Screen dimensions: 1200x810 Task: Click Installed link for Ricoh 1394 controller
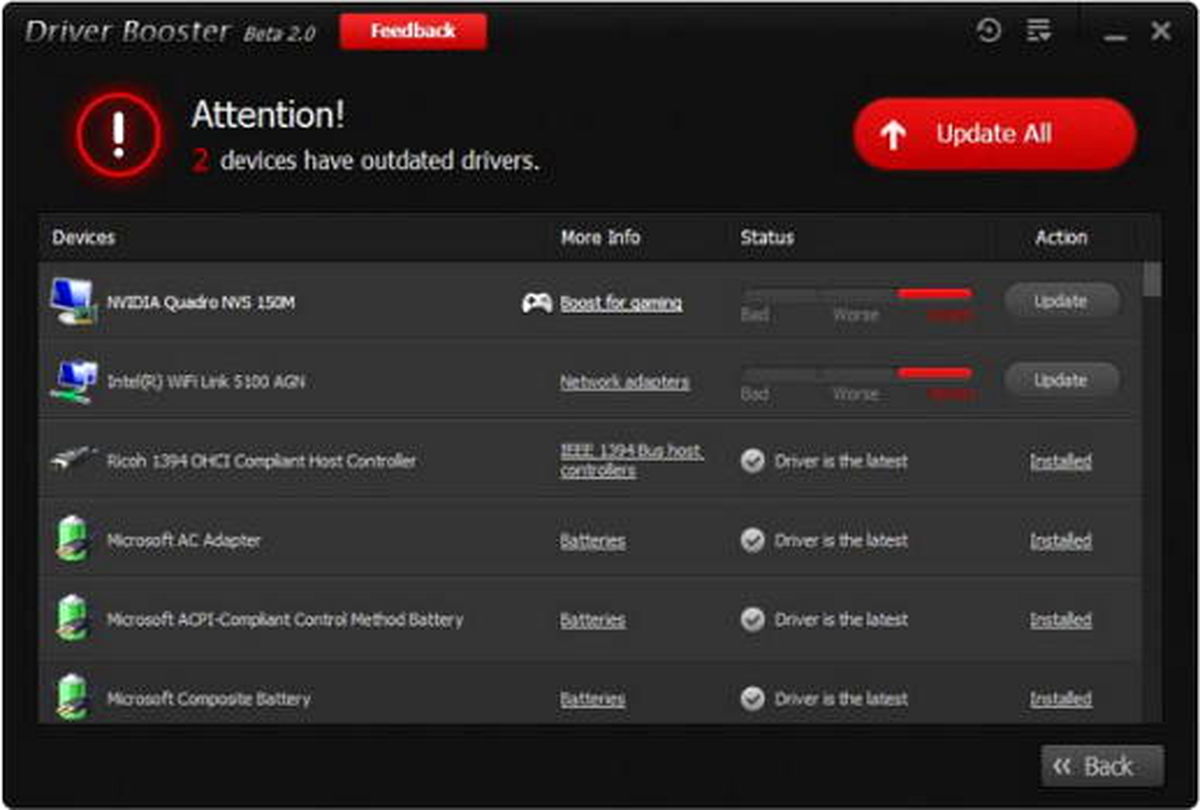(x=1061, y=461)
